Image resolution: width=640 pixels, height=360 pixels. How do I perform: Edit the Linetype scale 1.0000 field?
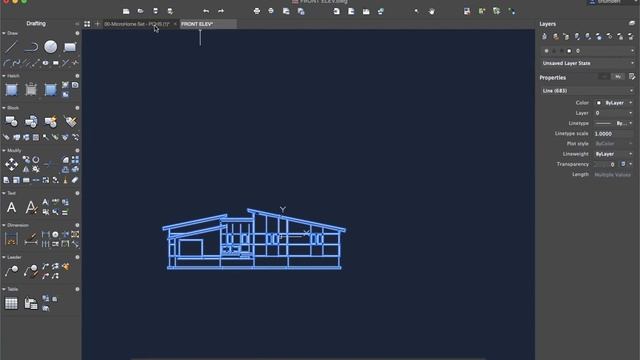click(x=613, y=133)
